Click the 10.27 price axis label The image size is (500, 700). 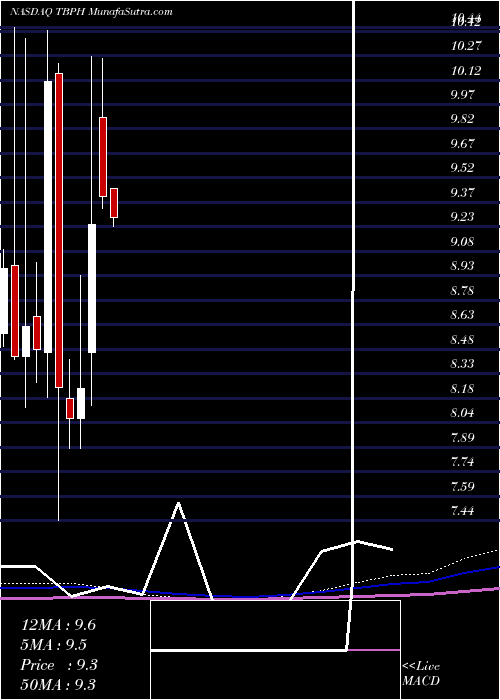click(x=466, y=46)
